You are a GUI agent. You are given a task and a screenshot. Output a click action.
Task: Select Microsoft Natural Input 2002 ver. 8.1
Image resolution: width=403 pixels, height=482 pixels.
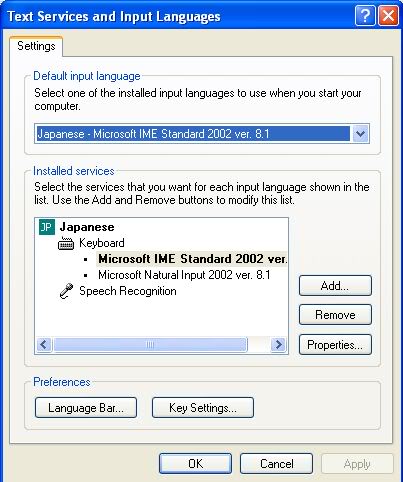coord(184,275)
